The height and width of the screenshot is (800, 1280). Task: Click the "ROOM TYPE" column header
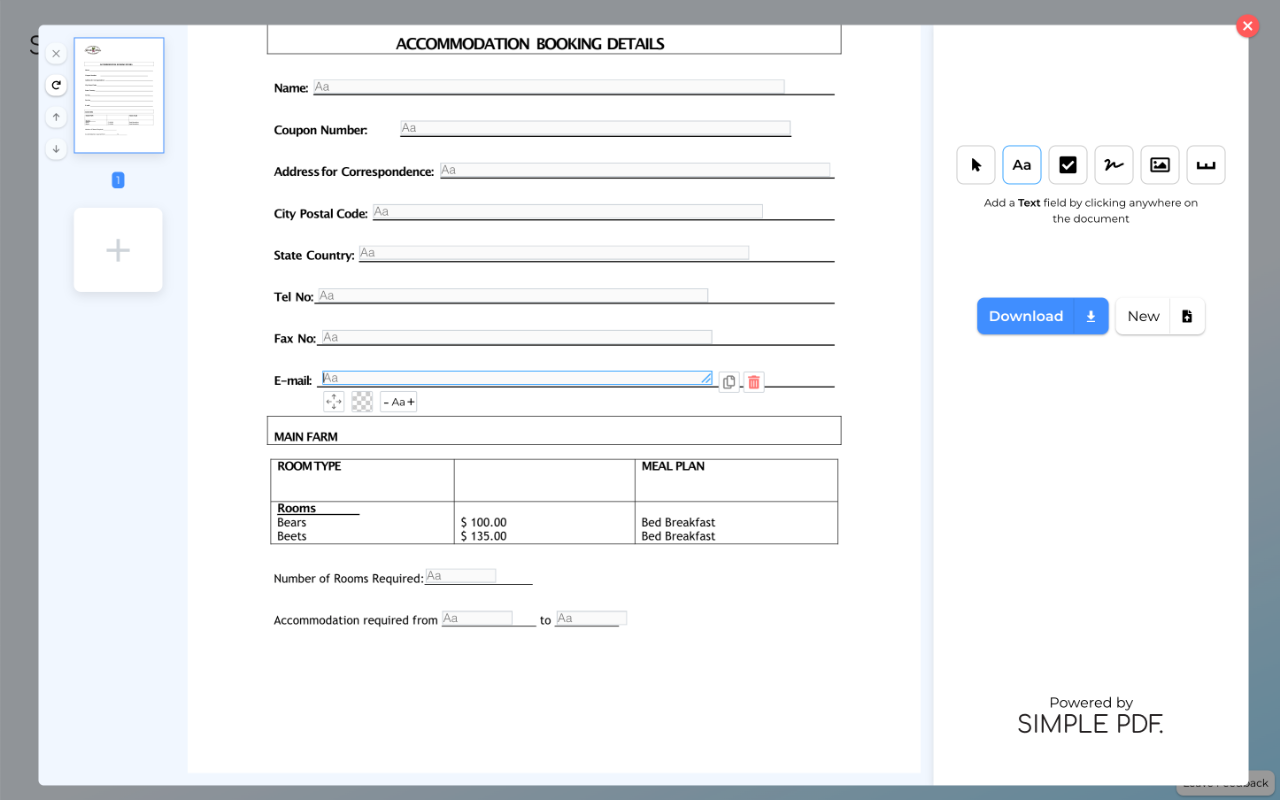tap(309, 466)
